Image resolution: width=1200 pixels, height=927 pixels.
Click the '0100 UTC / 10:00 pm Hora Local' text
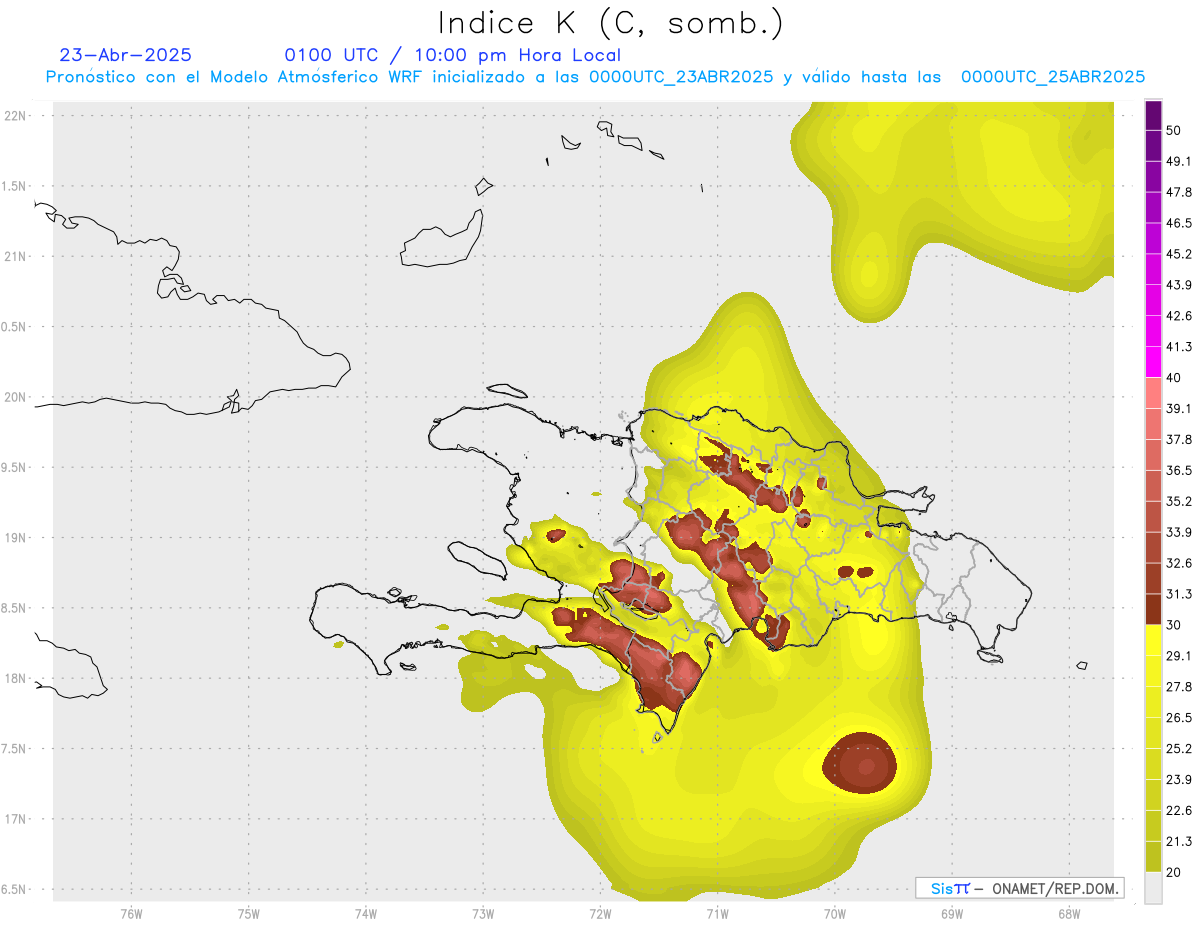[x=453, y=55]
